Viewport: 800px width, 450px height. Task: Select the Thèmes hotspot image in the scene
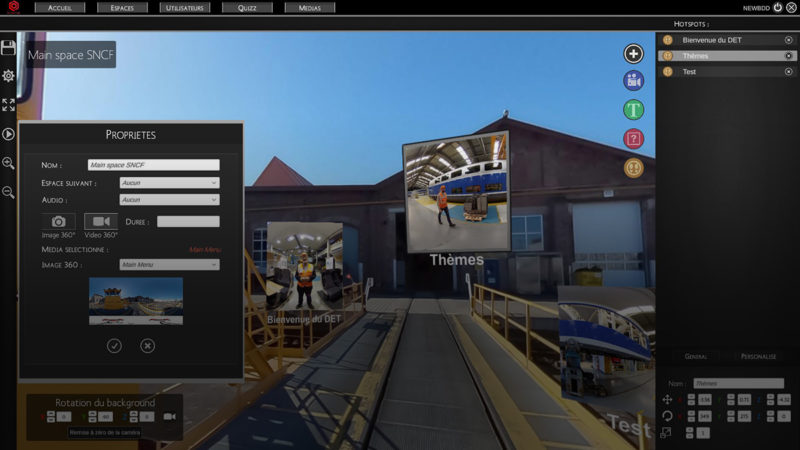(456, 192)
